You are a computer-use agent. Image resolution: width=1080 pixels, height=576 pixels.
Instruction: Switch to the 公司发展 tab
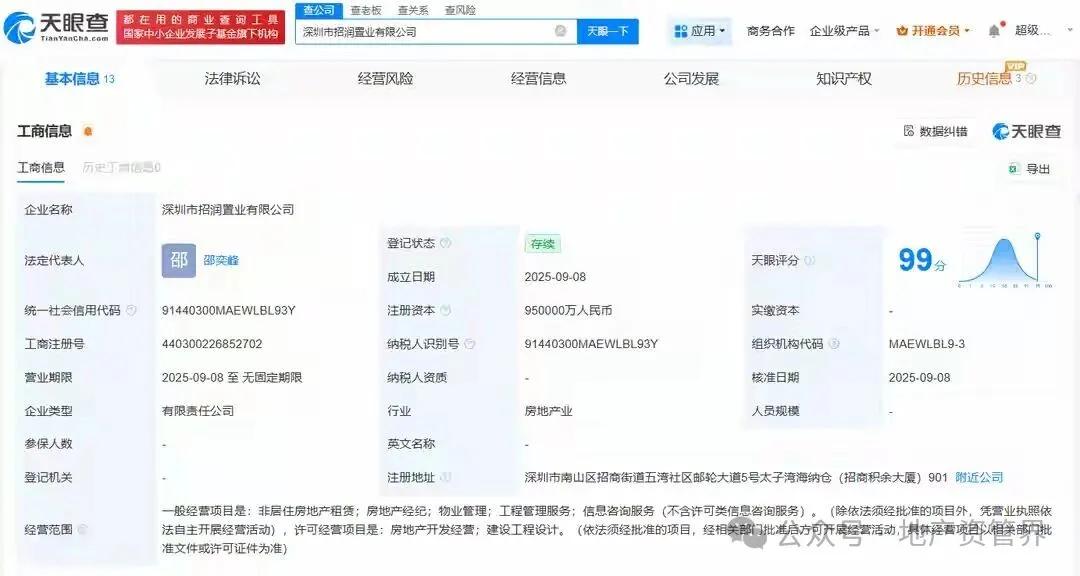(x=692, y=79)
